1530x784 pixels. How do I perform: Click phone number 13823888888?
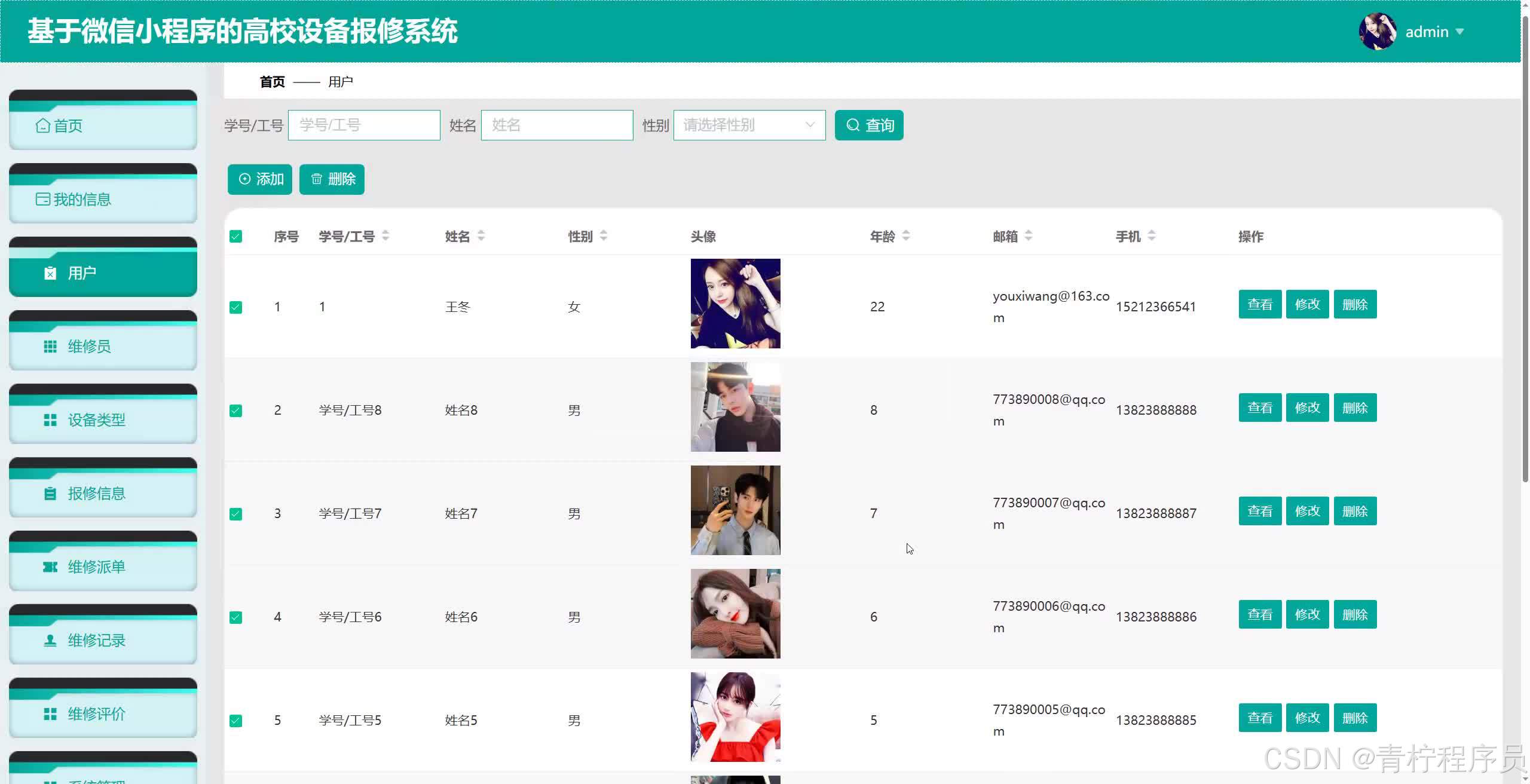point(1156,410)
